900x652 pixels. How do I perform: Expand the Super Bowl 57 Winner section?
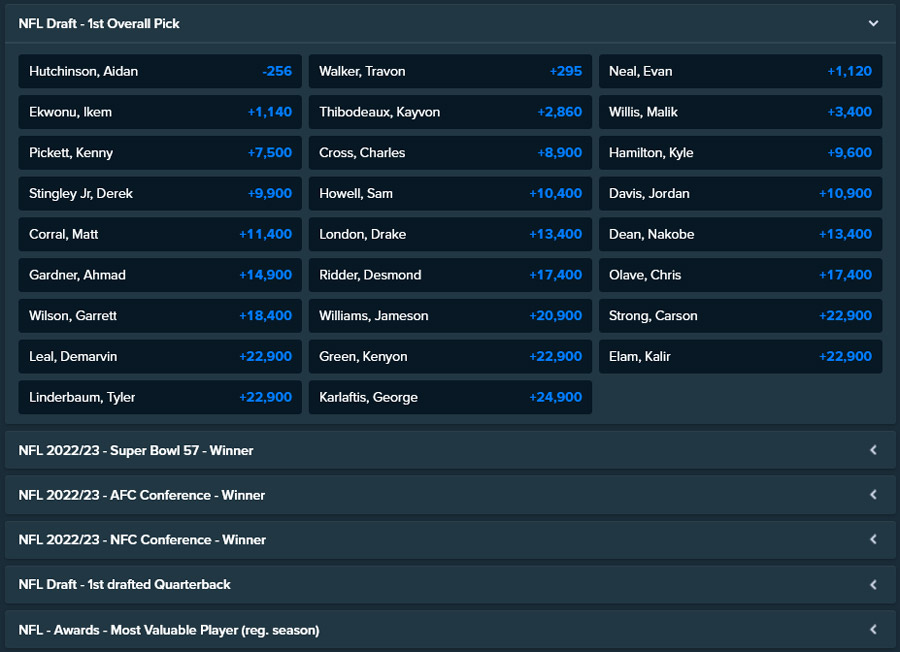[x=450, y=451]
